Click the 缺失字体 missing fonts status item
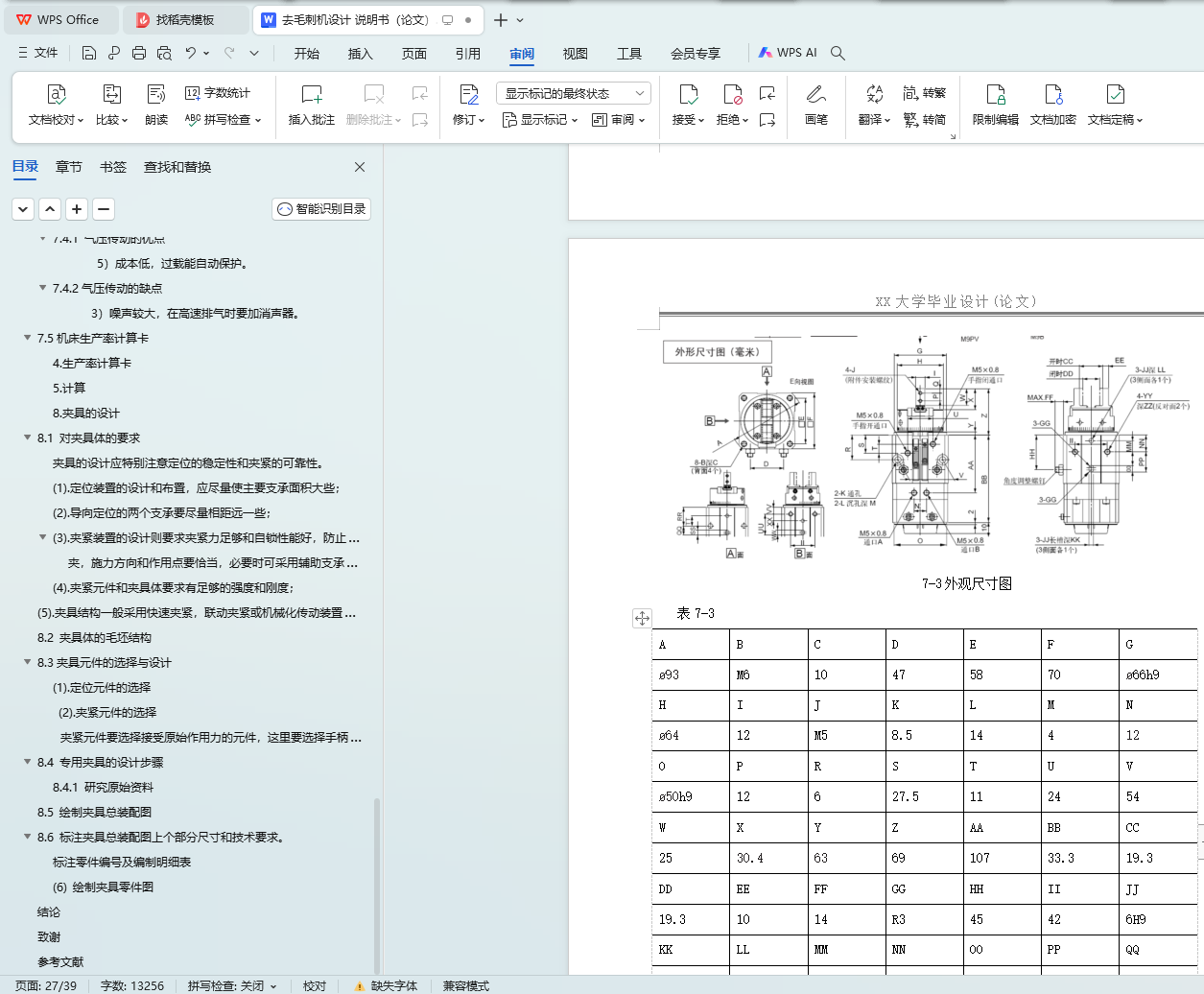This screenshot has width=1204, height=994. pyautogui.click(x=386, y=985)
